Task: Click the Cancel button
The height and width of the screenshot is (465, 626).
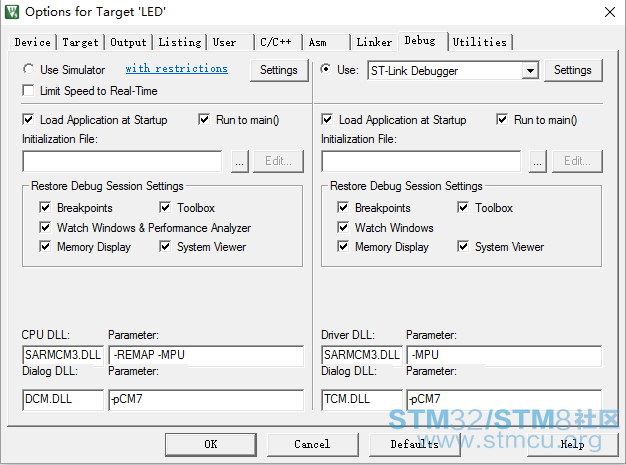Action: click(313, 445)
